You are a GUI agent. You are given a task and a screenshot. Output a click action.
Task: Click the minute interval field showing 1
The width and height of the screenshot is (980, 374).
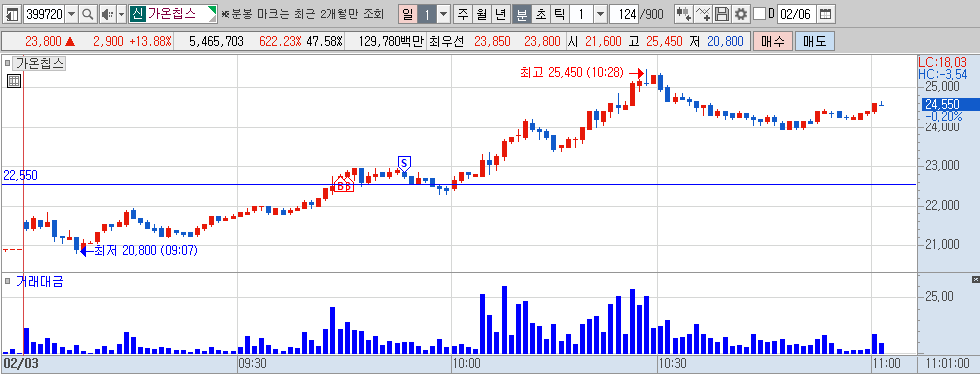point(581,13)
